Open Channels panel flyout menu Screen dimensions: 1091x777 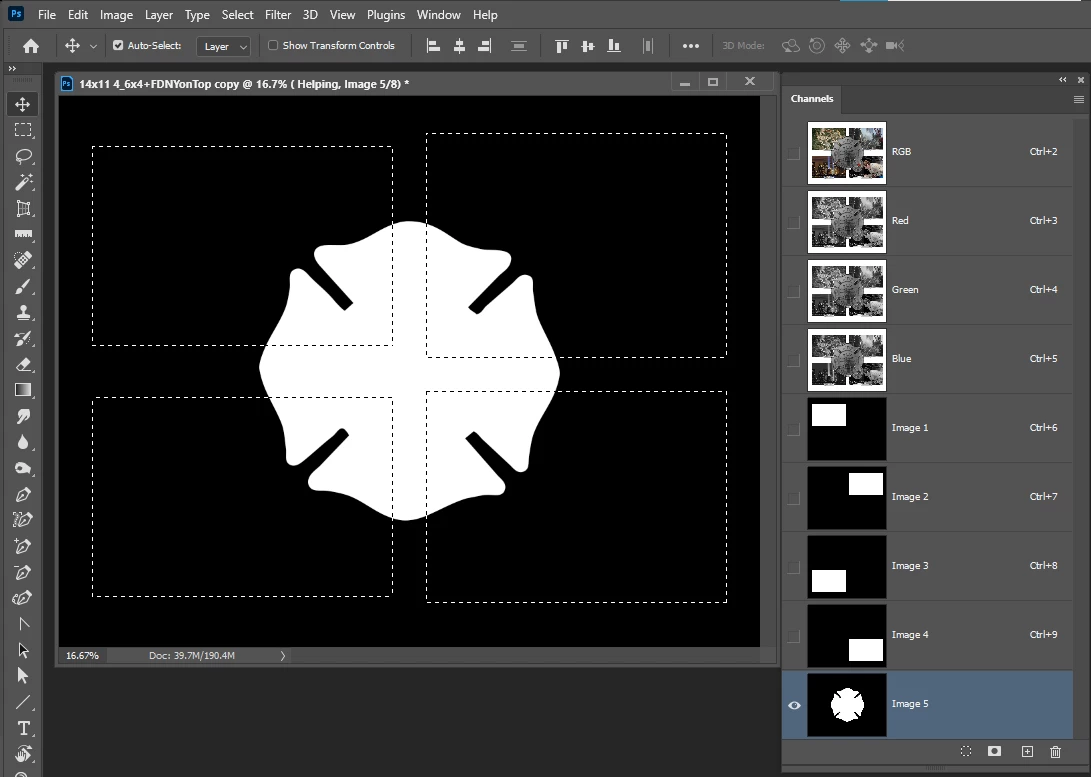(x=1078, y=99)
